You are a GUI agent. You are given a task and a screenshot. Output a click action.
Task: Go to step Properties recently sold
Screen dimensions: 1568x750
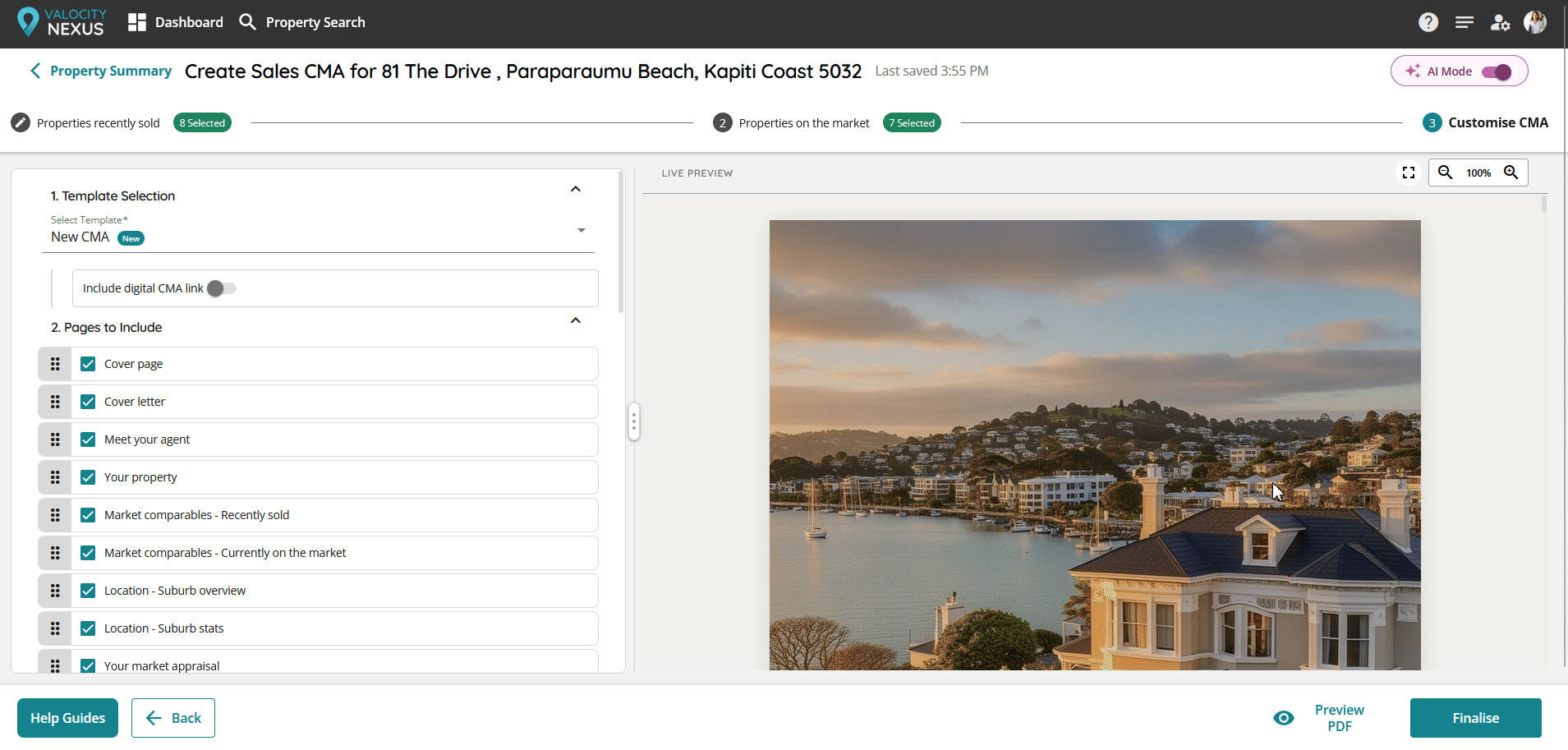(x=99, y=123)
